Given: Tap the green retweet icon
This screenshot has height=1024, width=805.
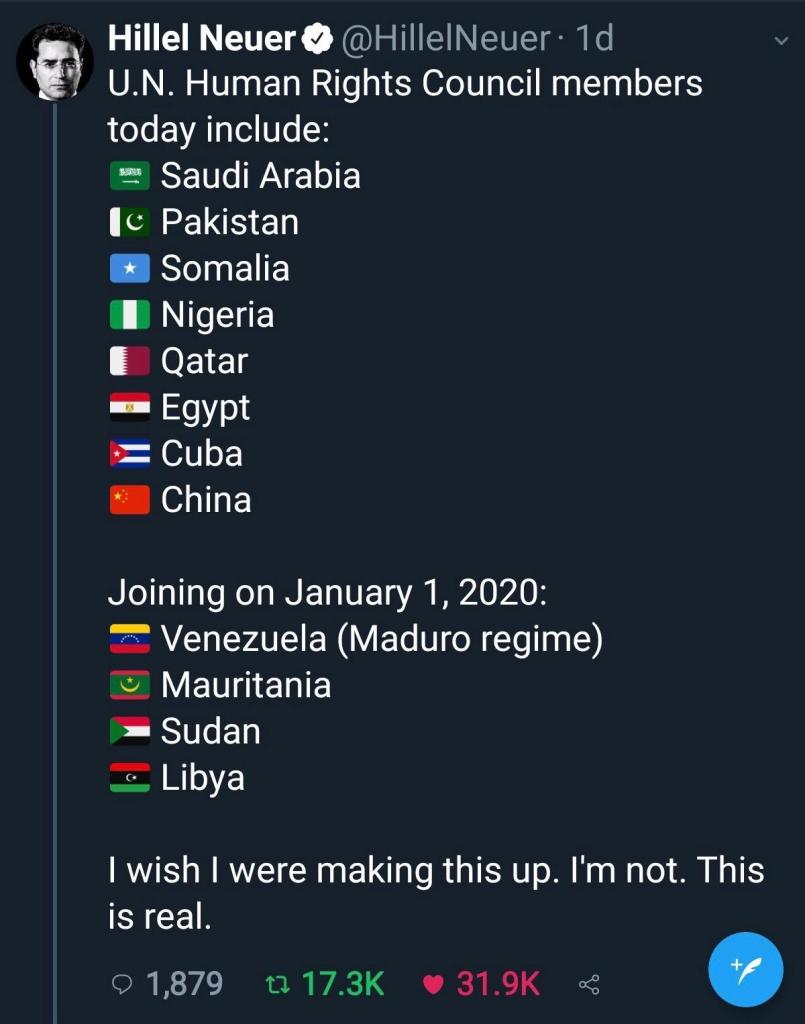Looking at the screenshot, I should coord(277,984).
